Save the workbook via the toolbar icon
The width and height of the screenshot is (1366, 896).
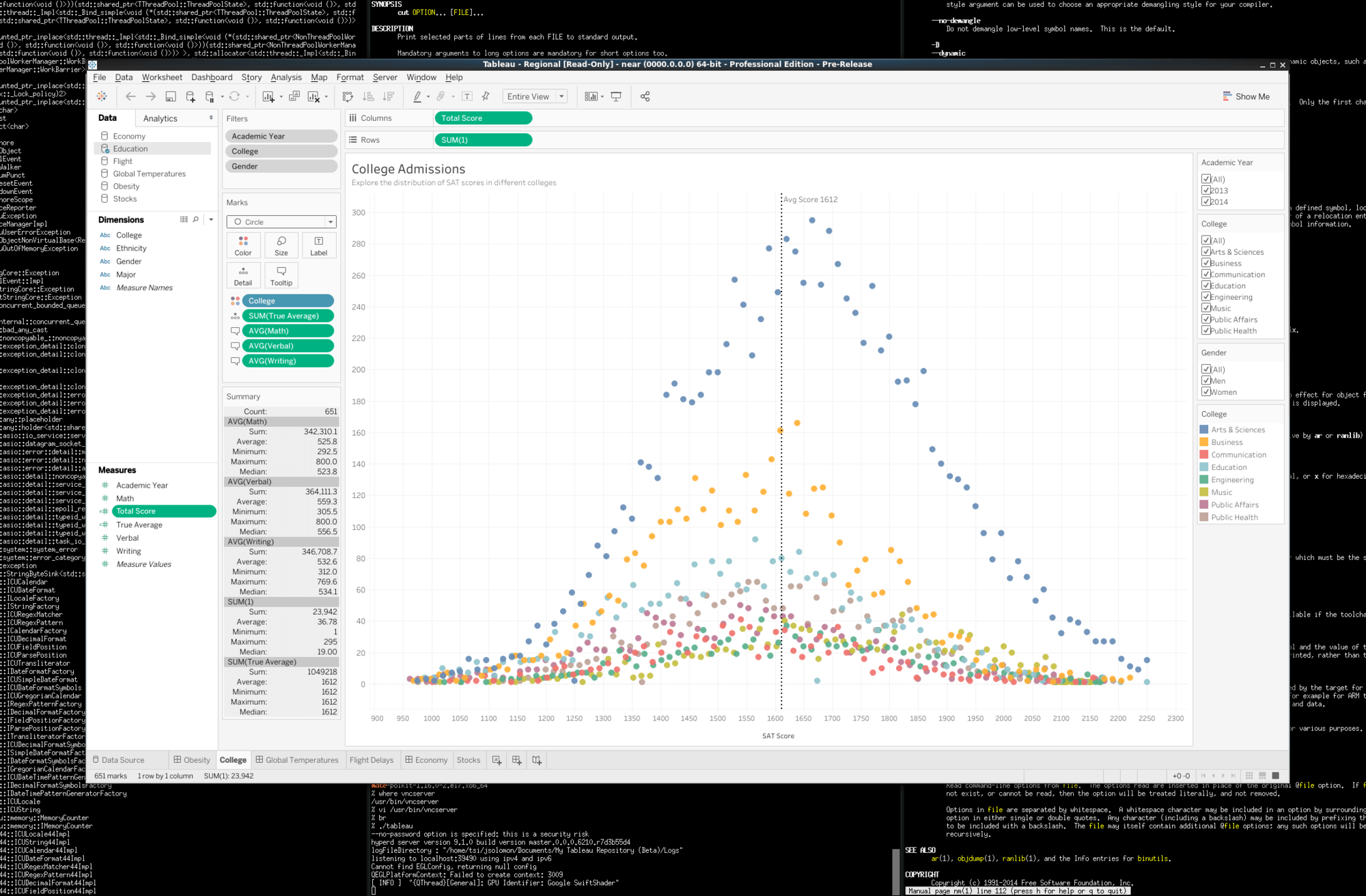point(171,96)
